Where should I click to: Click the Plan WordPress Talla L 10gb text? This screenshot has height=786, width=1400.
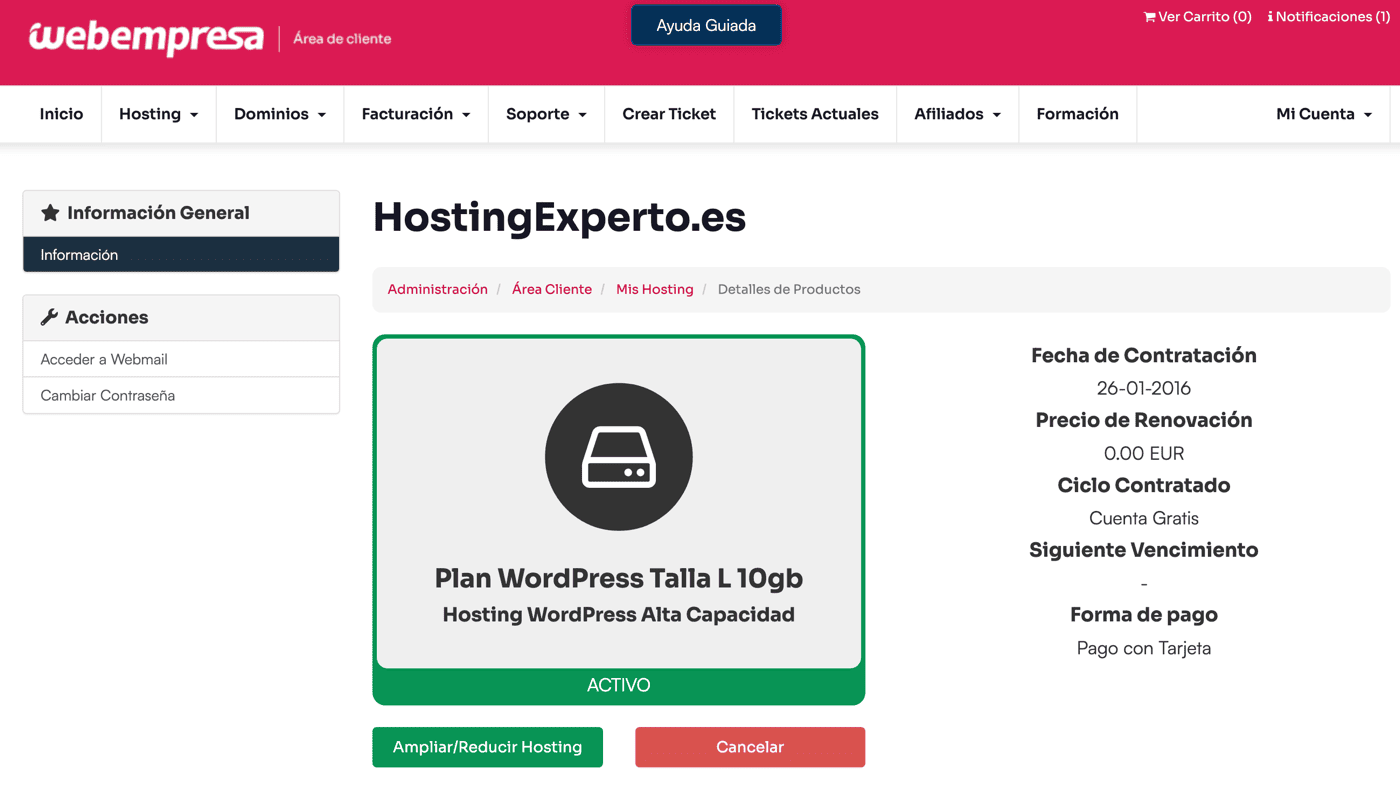(x=619, y=578)
